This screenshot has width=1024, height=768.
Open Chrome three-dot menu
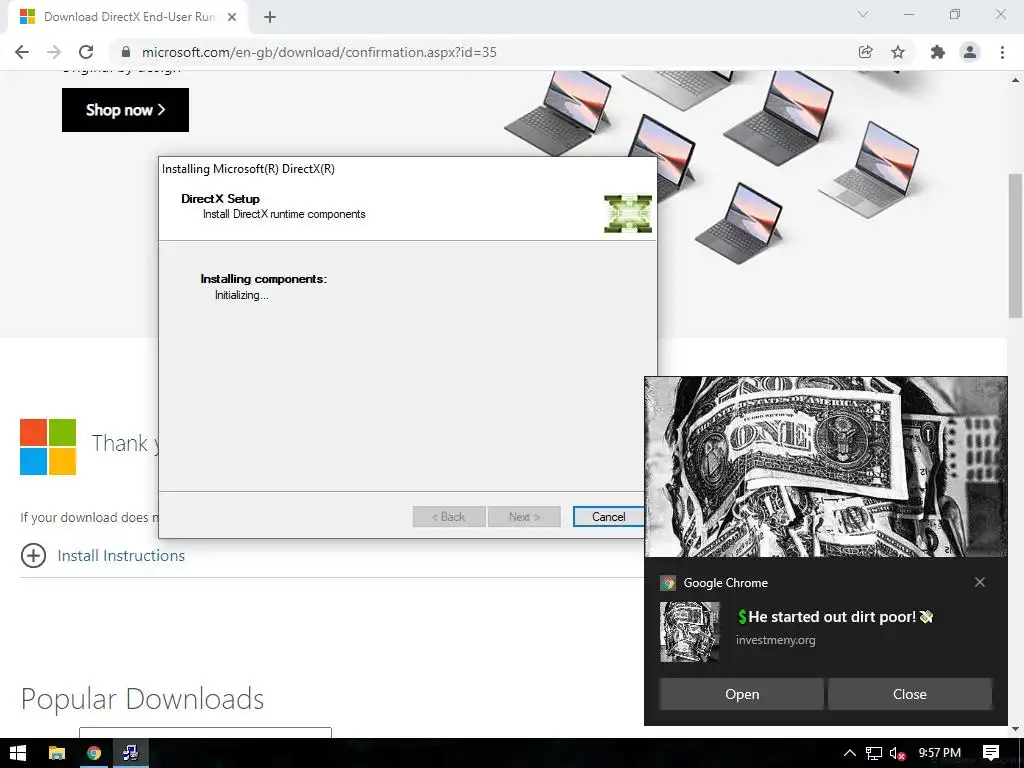[1002, 52]
